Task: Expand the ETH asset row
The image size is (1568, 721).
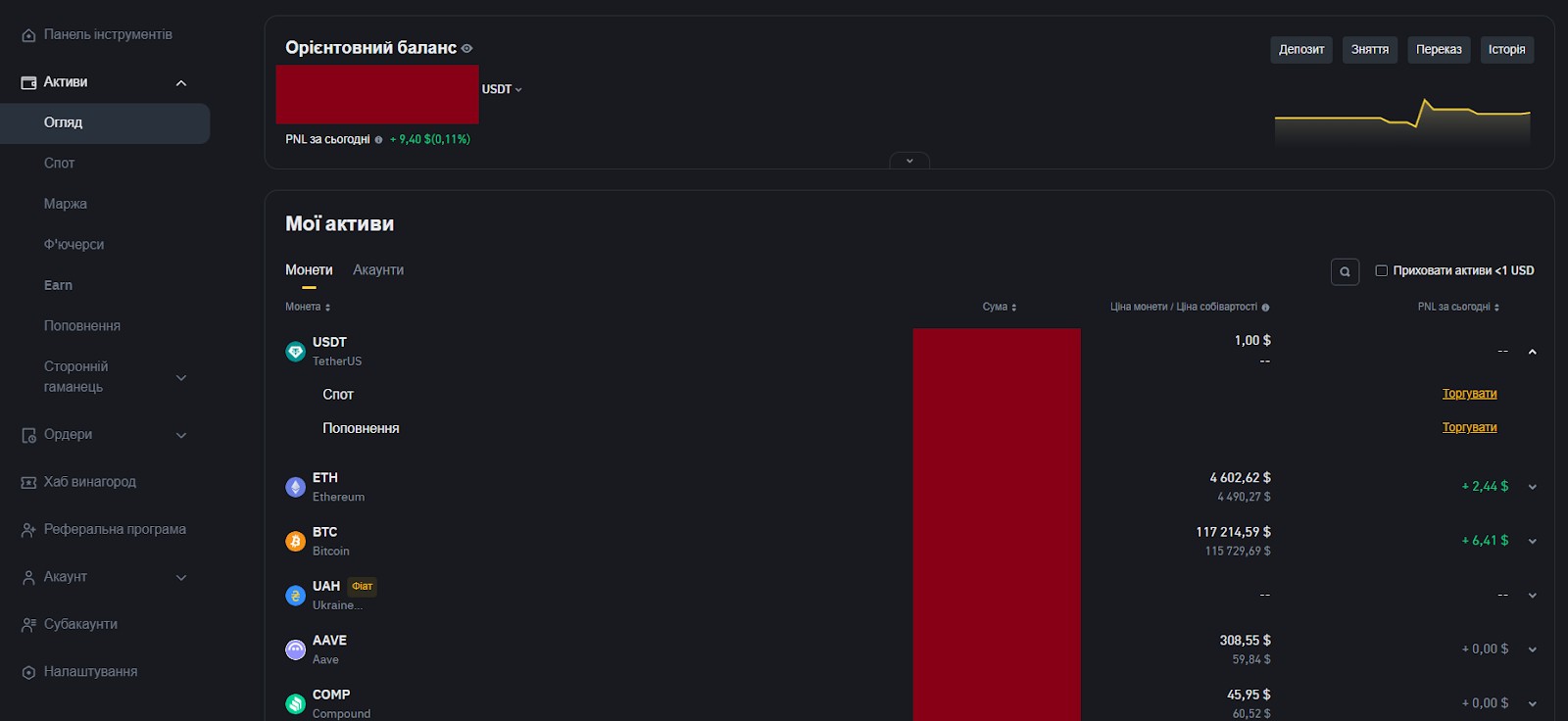Action: tap(1532, 487)
